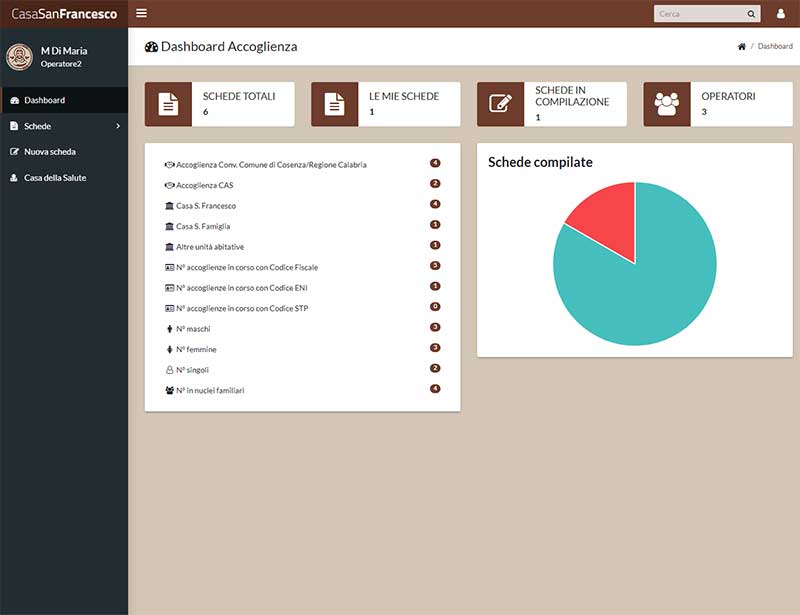Click Accoglienza Conv. Comune di Cosenza row
Screen dimensions: 800x615
303,164
